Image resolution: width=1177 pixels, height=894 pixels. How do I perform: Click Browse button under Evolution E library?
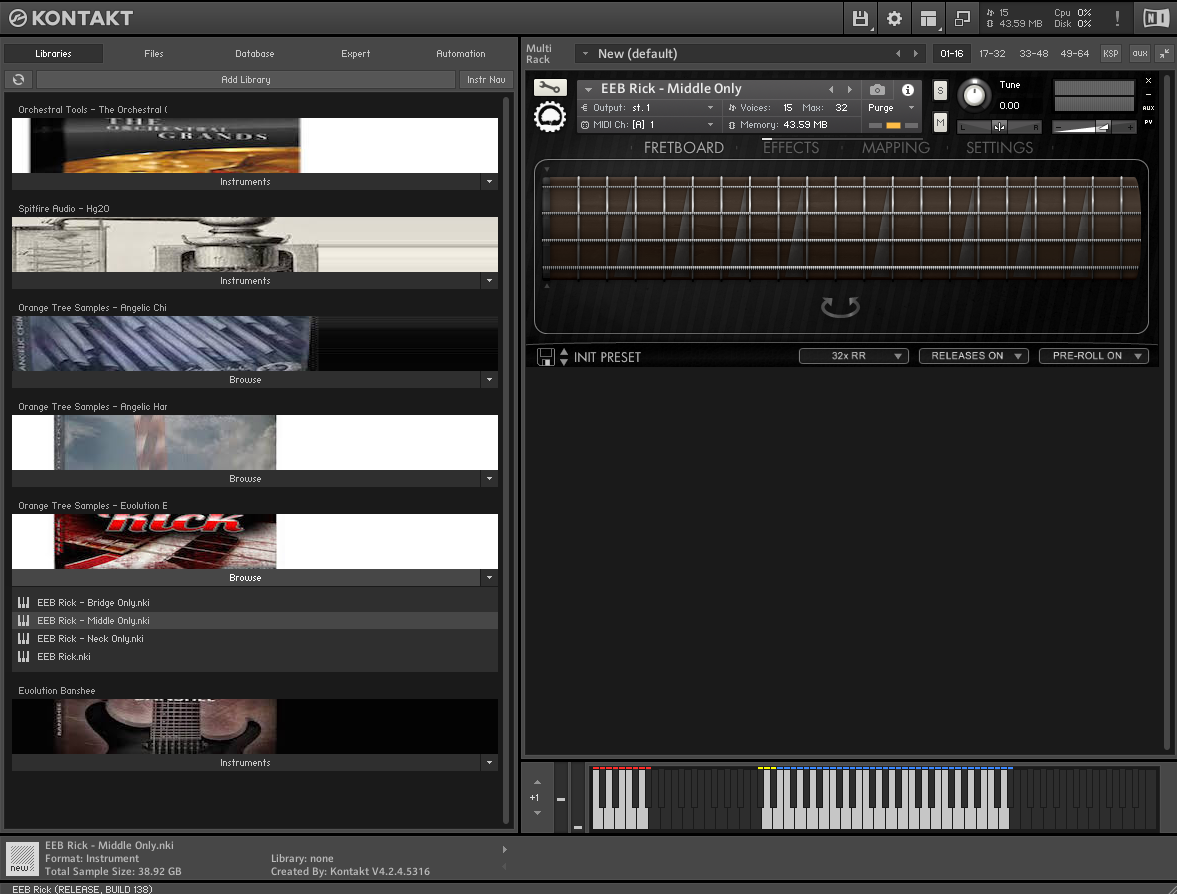pyautogui.click(x=245, y=578)
